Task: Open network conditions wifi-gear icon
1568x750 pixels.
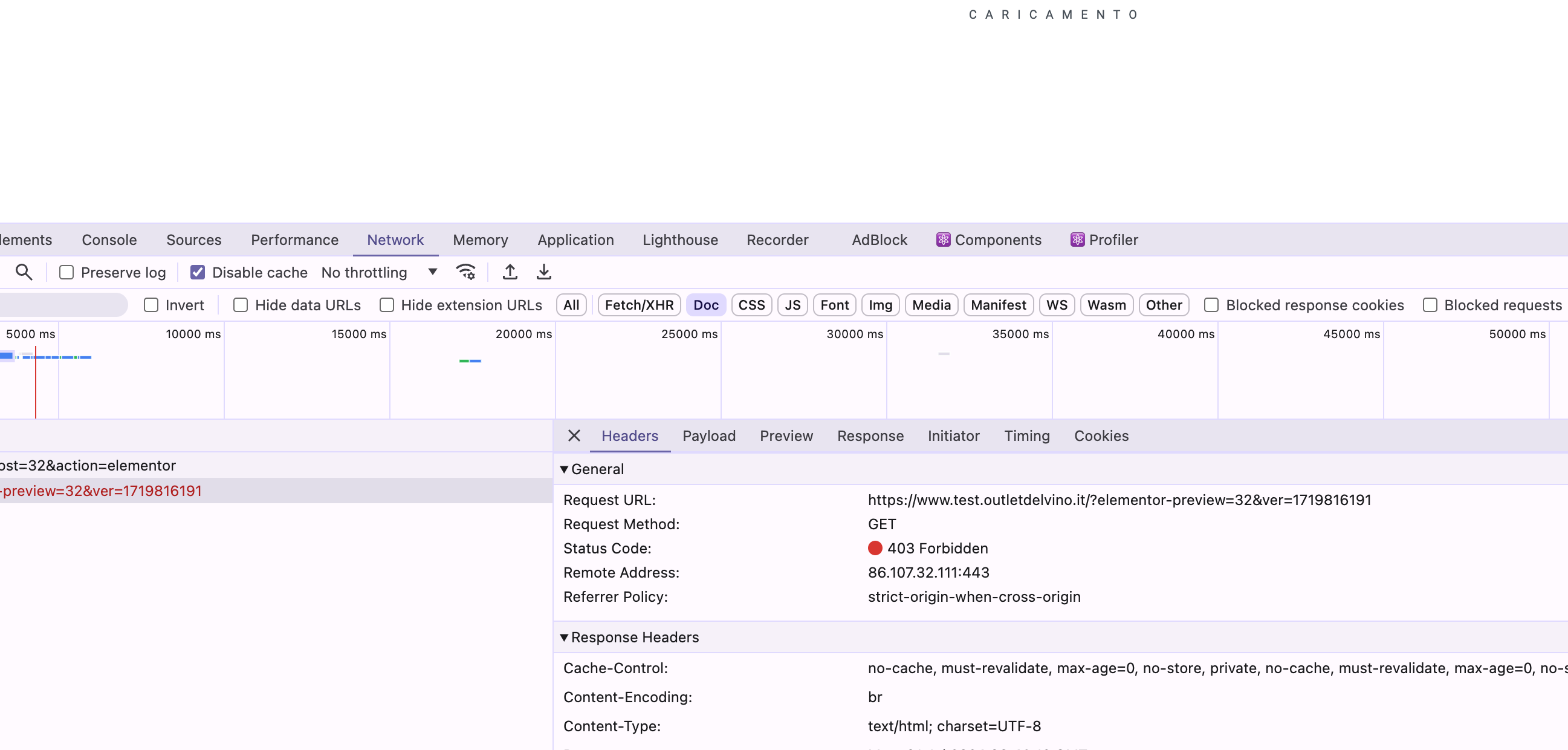Action: (x=465, y=272)
